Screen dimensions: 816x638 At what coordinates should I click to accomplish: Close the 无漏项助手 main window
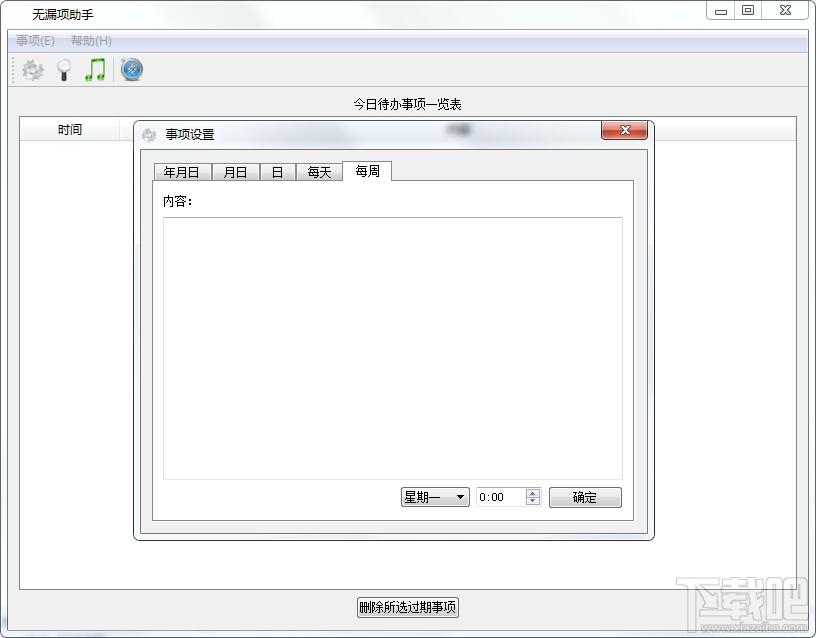pyautogui.click(x=785, y=11)
